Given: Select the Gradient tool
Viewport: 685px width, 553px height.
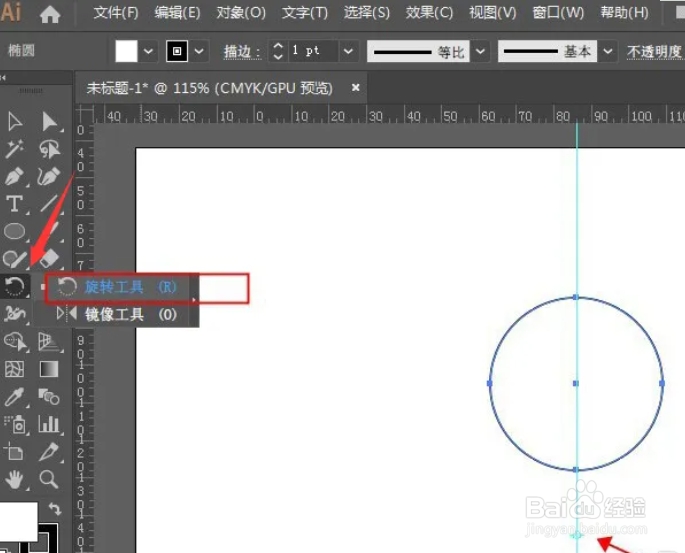Looking at the screenshot, I should [x=49, y=369].
